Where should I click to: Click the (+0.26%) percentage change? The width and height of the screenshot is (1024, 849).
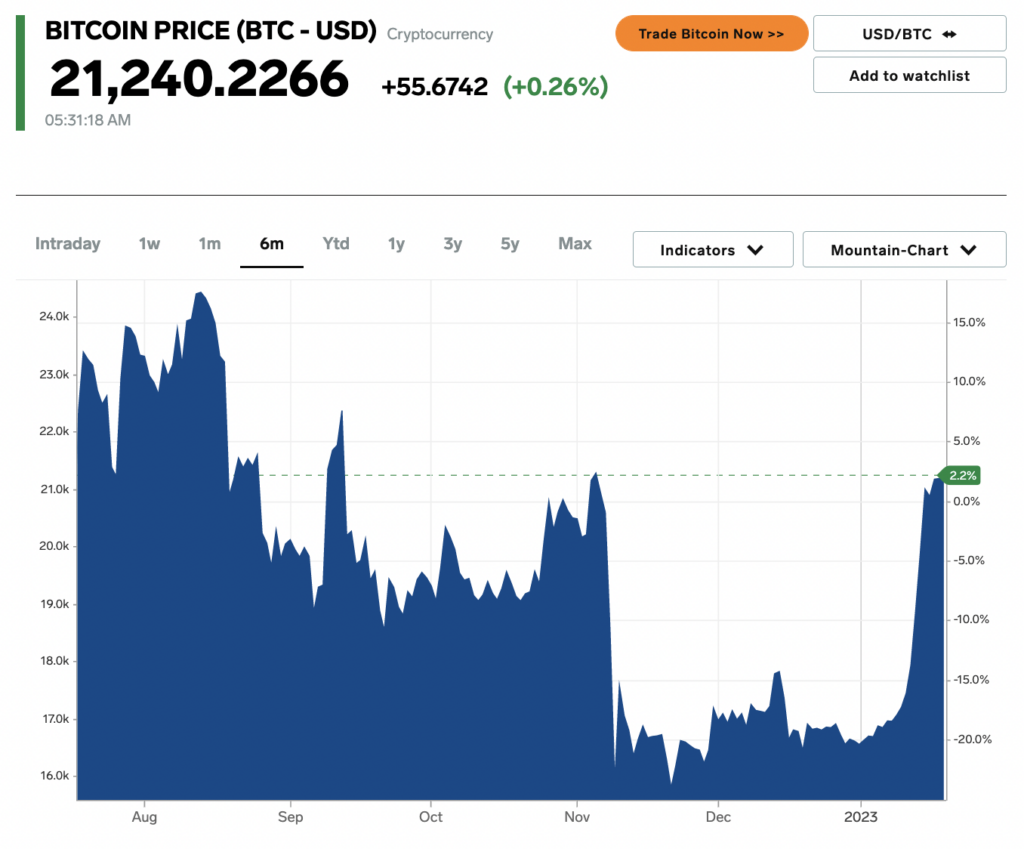556,87
